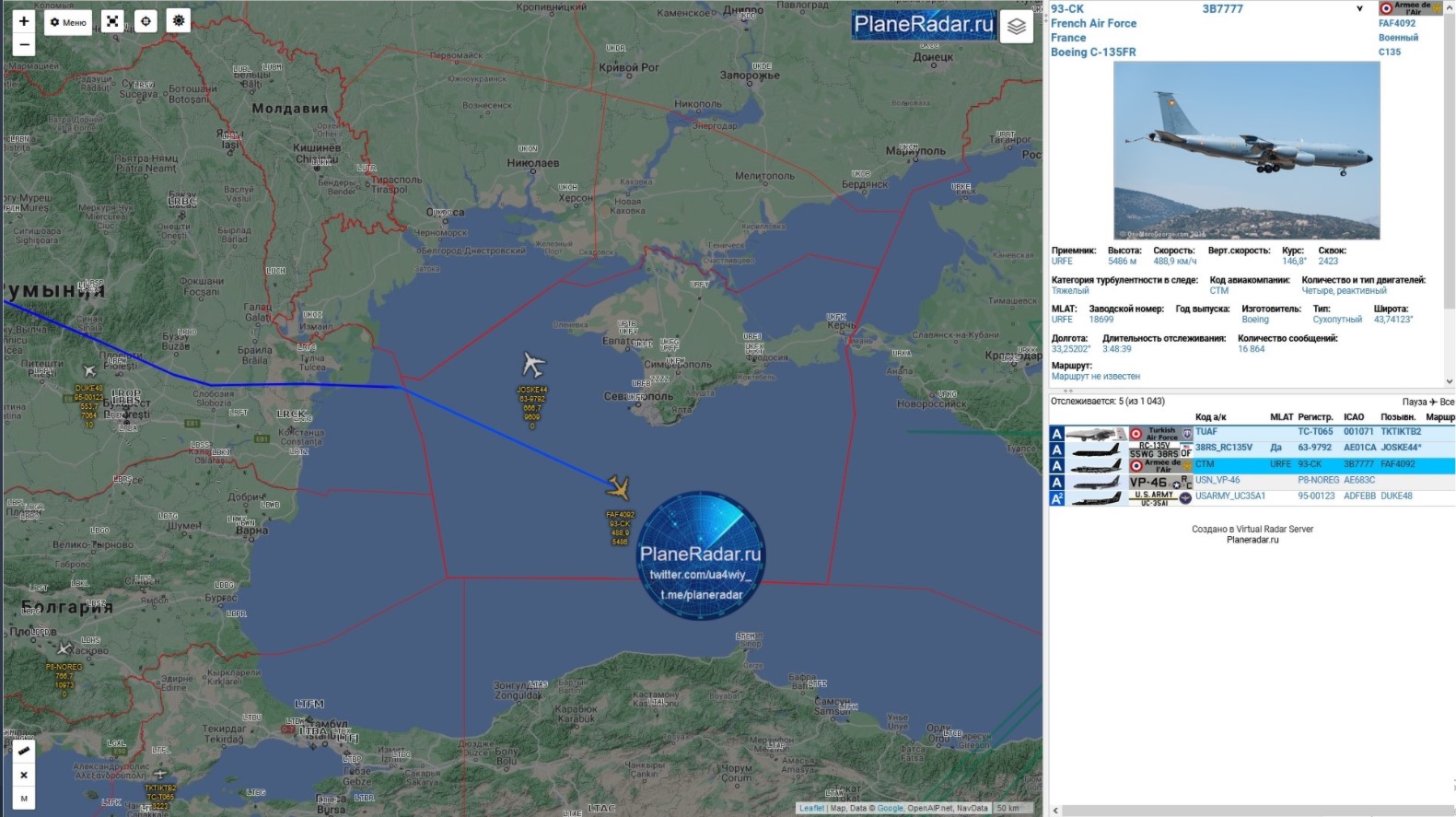Click the Маршрут не известен text
Image resolution: width=1456 pixels, height=817 pixels.
coord(1096,377)
